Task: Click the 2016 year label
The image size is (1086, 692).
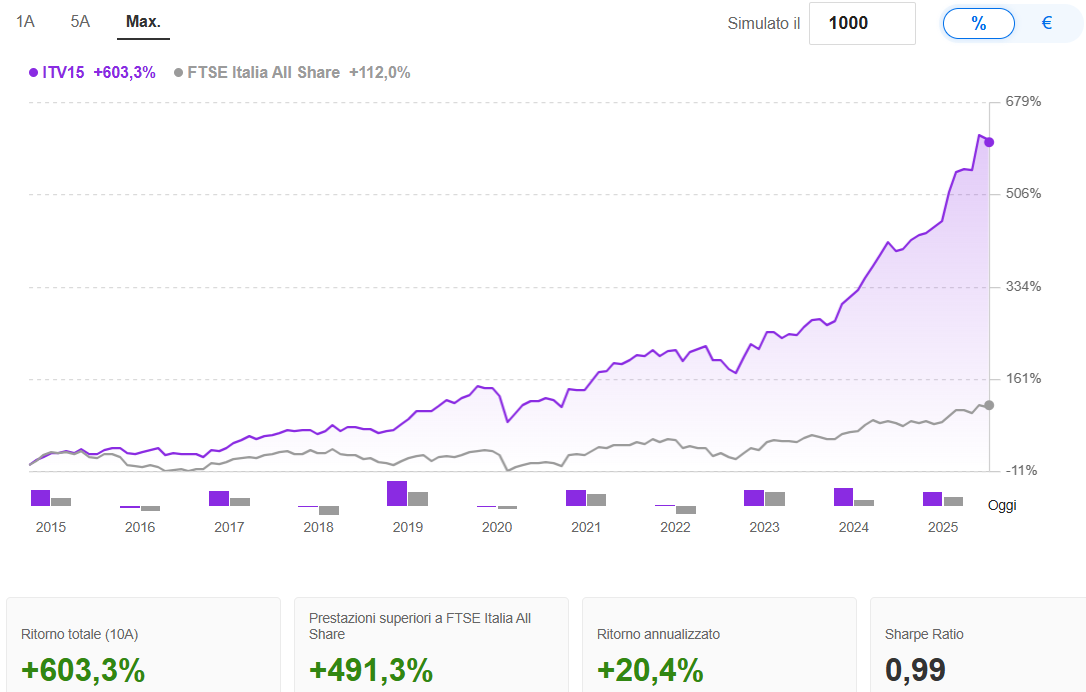Action: point(140,527)
